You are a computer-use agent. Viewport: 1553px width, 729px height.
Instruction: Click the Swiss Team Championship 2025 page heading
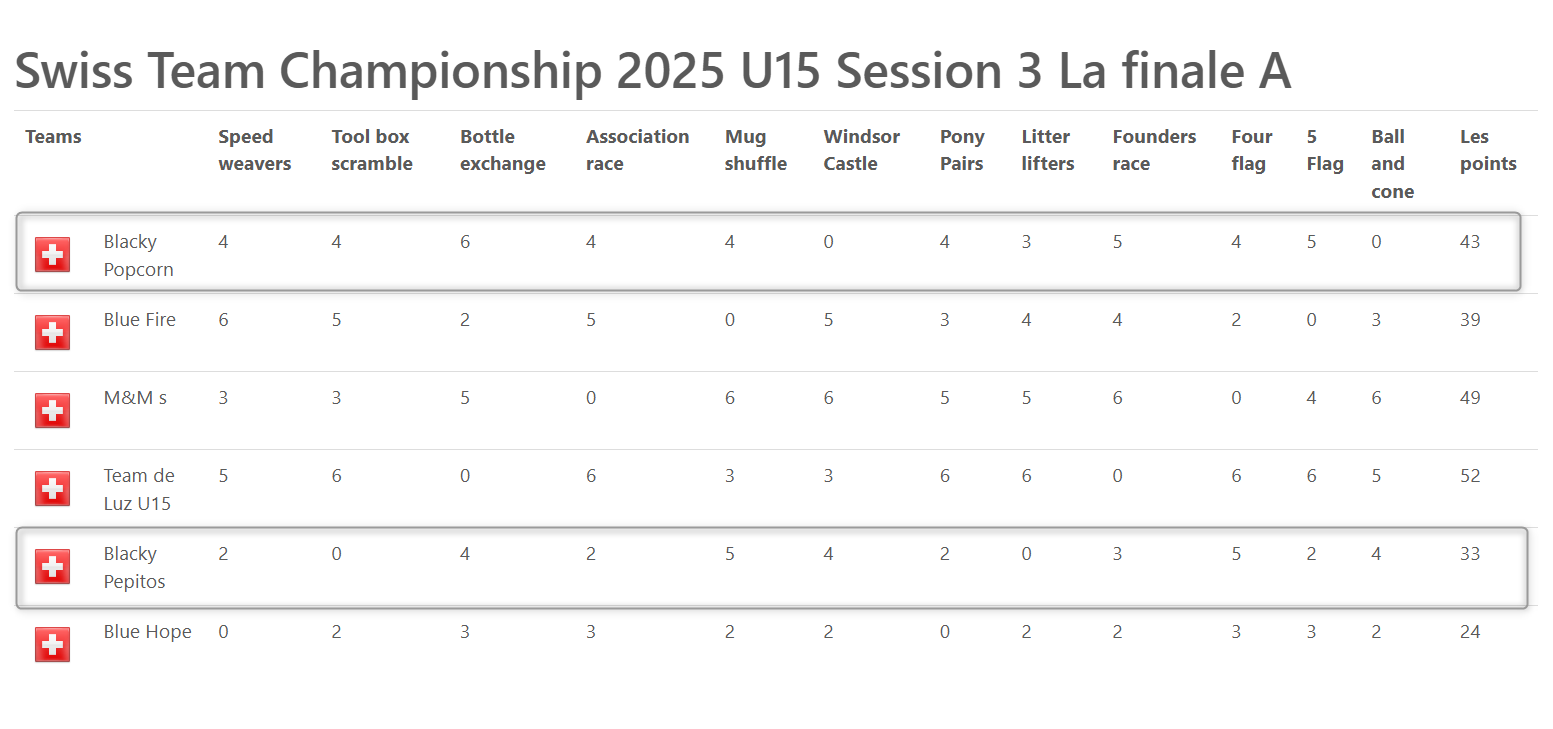tap(653, 71)
